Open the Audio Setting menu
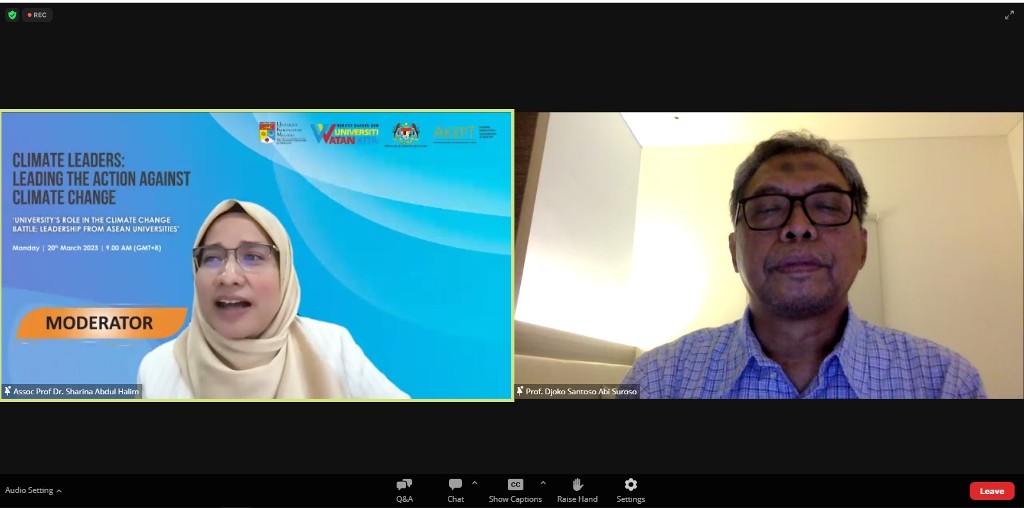Image resolution: width=1024 pixels, height=508 pixels. coord(33,490)
